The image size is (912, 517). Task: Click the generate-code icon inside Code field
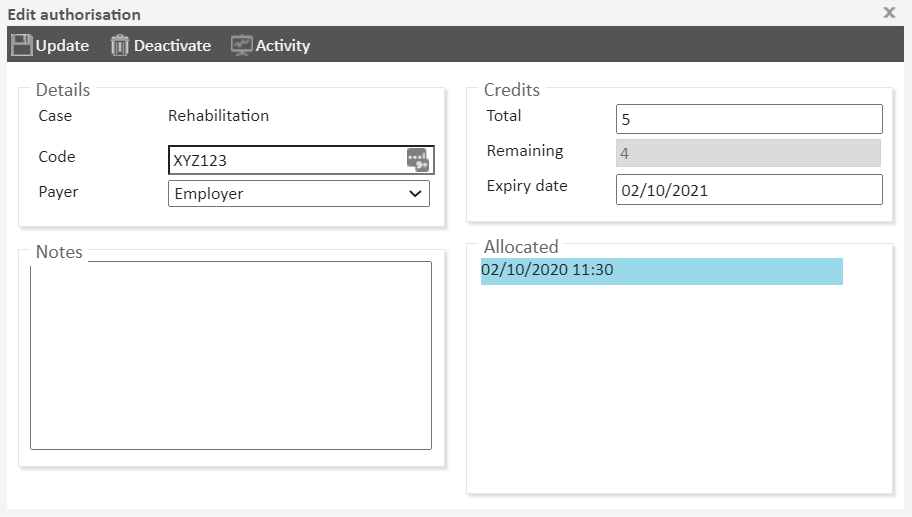[417, 160]
